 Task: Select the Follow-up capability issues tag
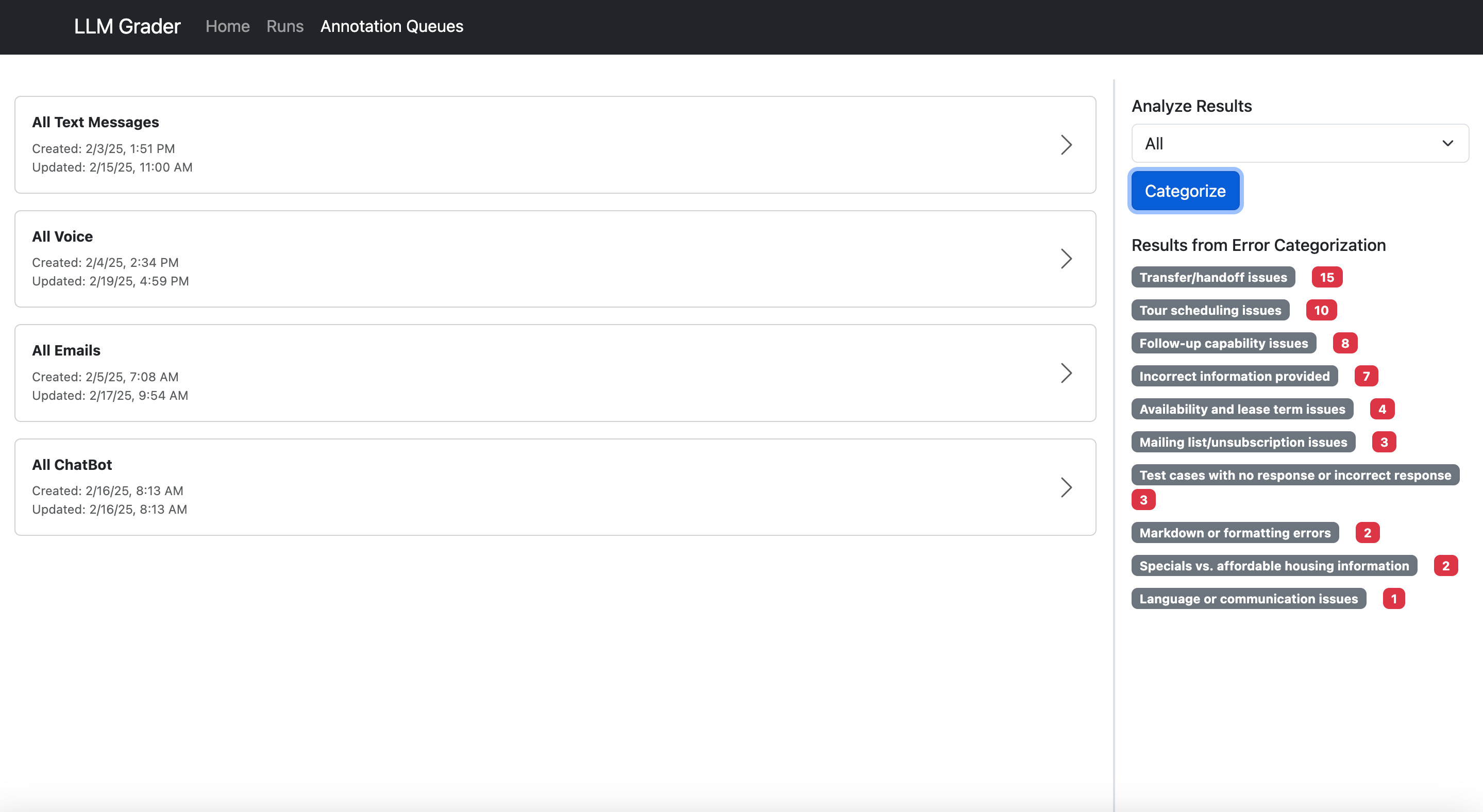pos(1223,344)
